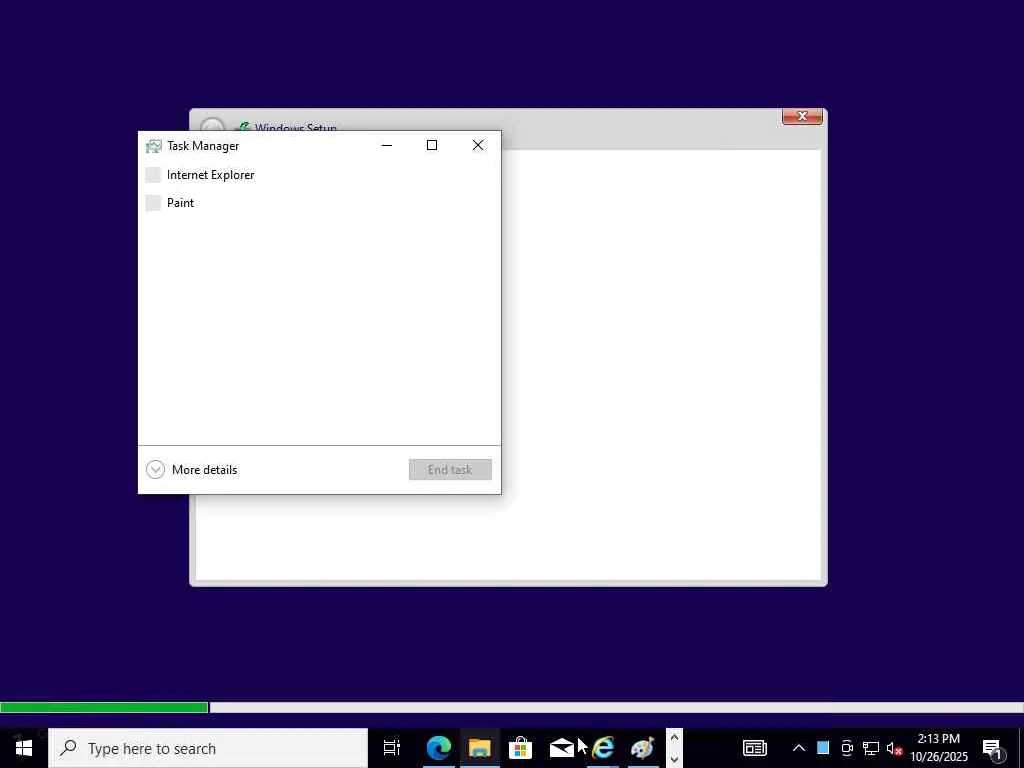The width and height of the screenshot is (1024, 768).
Task: Open File Explorer from taskbar
Action: [x=479, y=748]
